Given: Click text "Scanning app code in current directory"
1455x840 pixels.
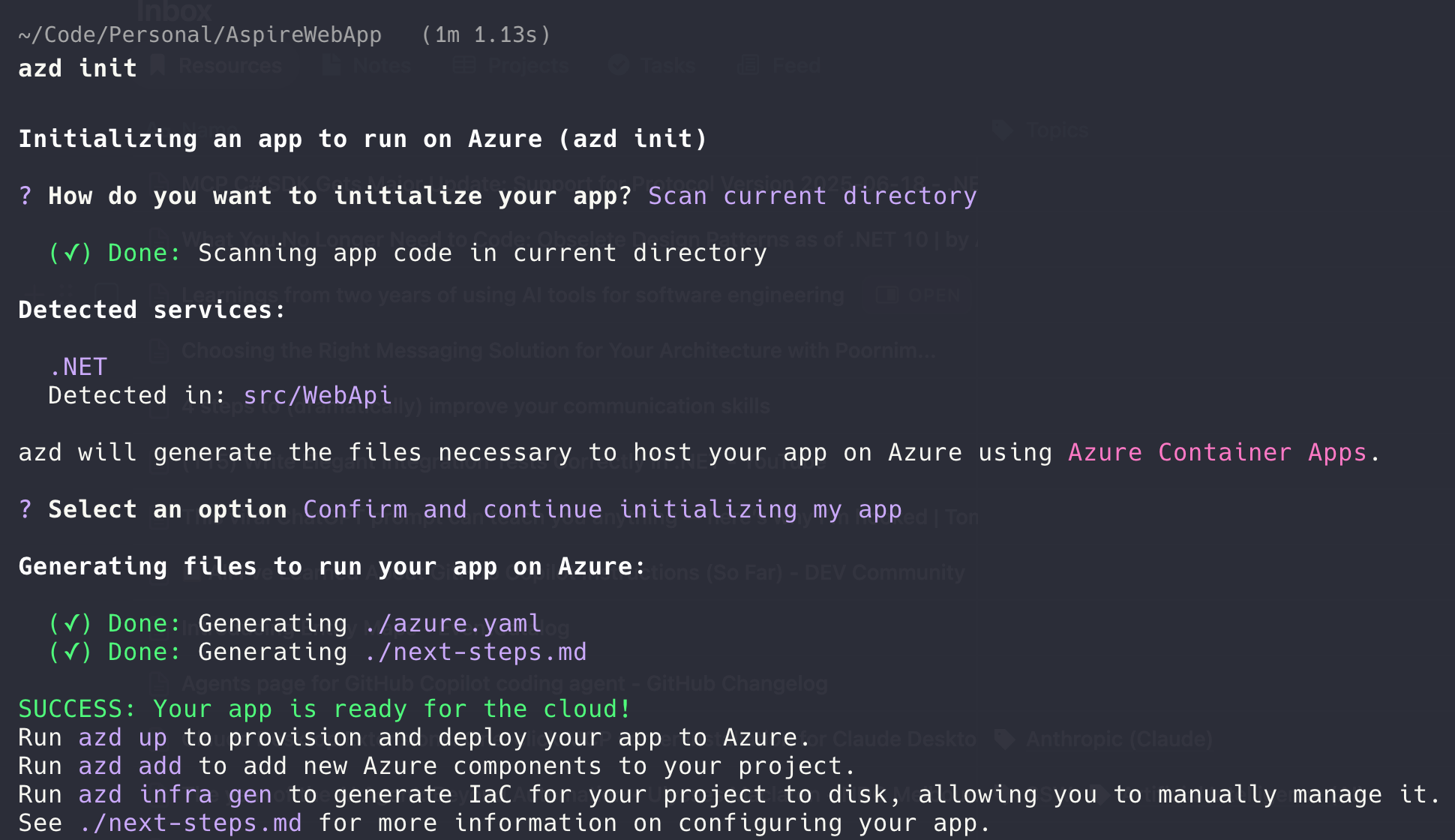Looking at the screenshot, I should tap(483, 253).
